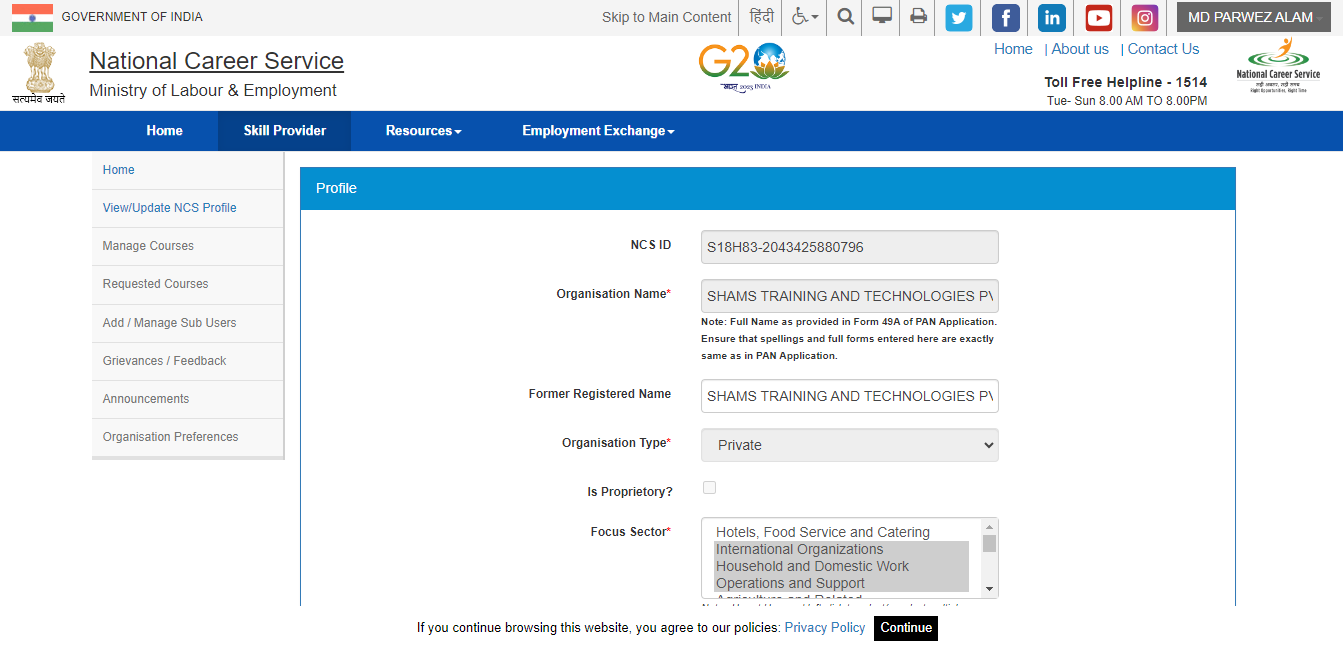Open the YouTube channel icon
This screenshot has width=1343, height=651.
point(1098,18)
